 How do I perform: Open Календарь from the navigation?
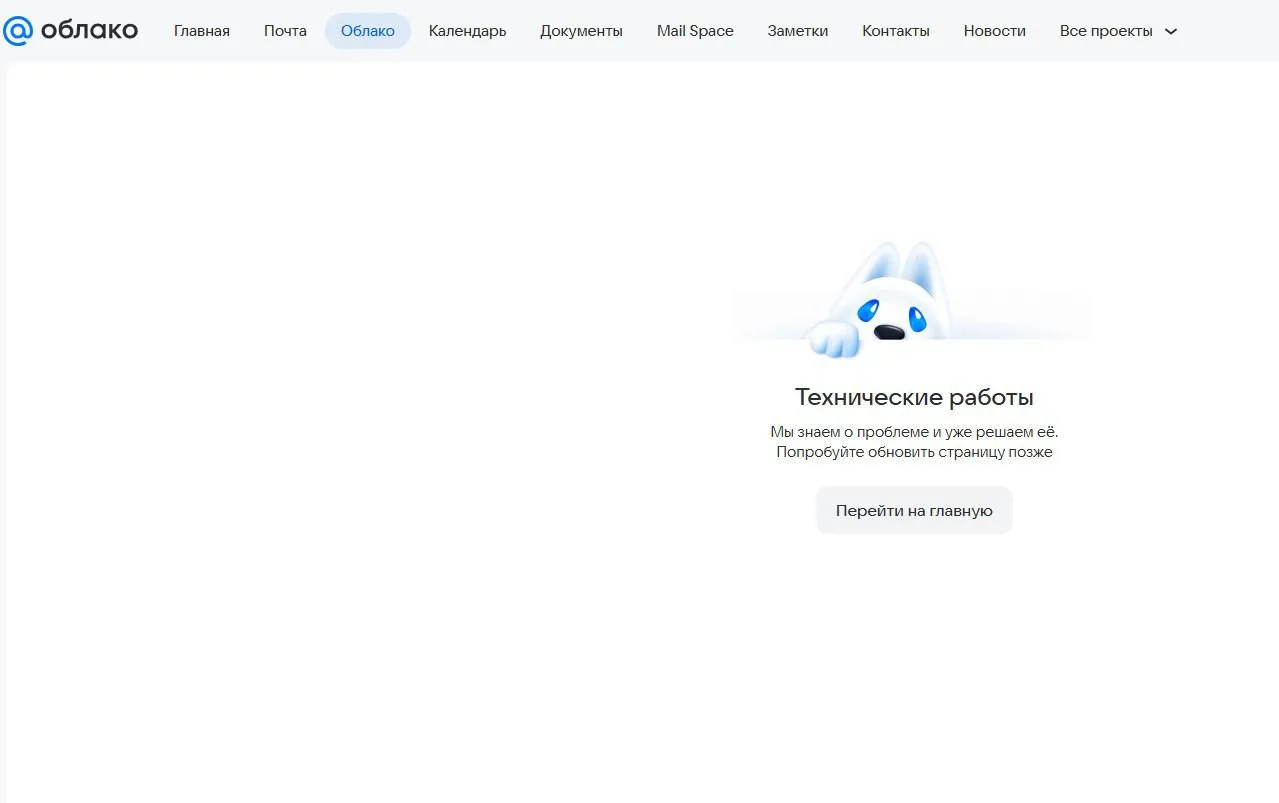tap(467, 31)
